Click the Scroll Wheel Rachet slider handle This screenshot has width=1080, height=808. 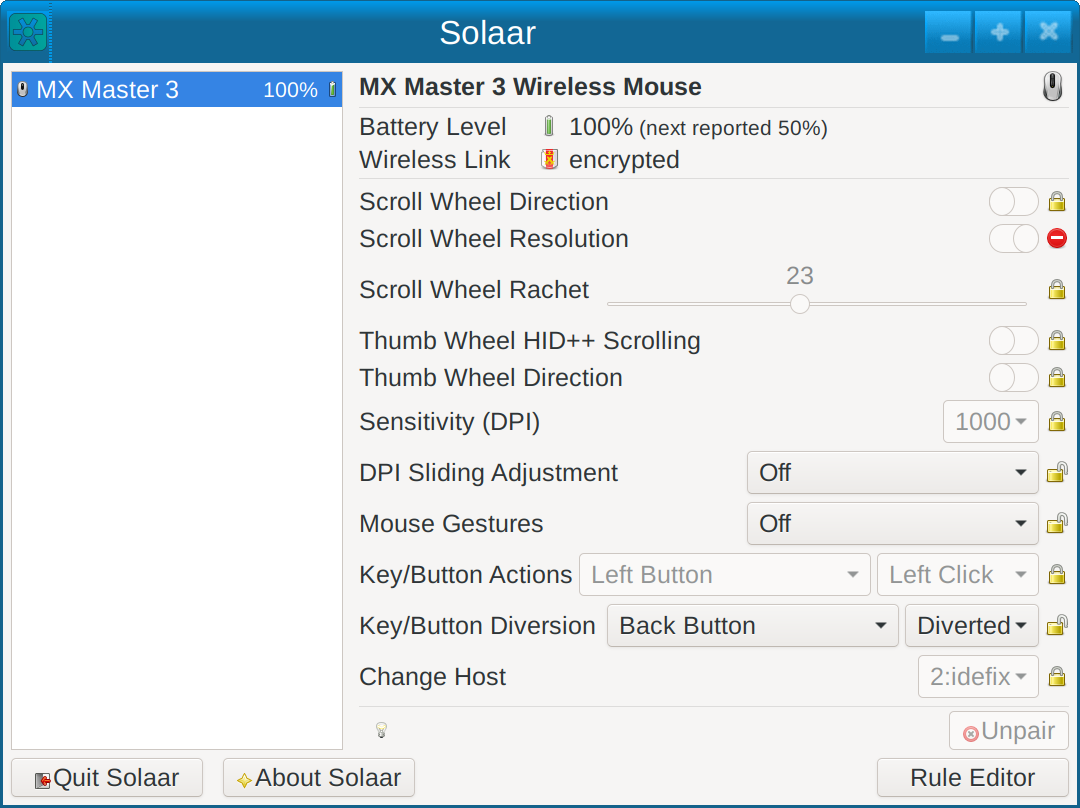pos(800,304)
